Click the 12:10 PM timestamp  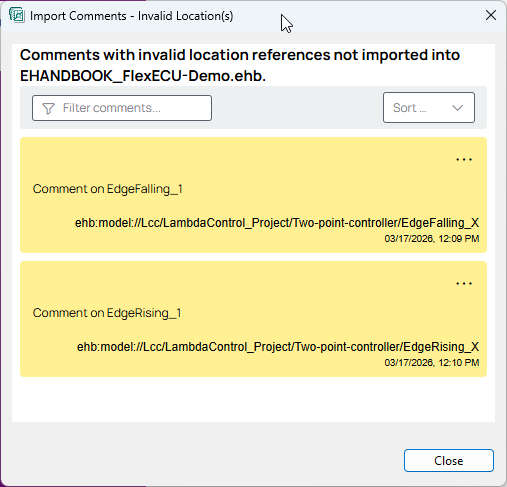432,363
